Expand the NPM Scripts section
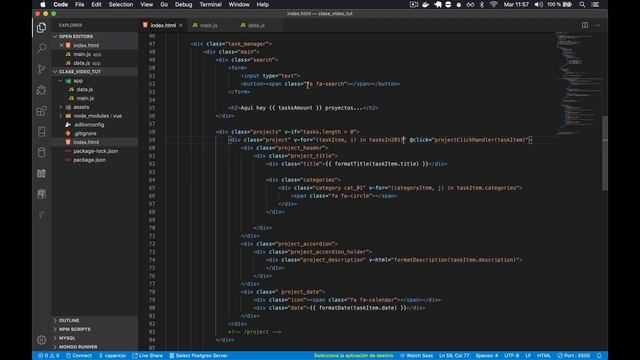The height and width of the screenshot is (360, 640). (x=74, y=329)
